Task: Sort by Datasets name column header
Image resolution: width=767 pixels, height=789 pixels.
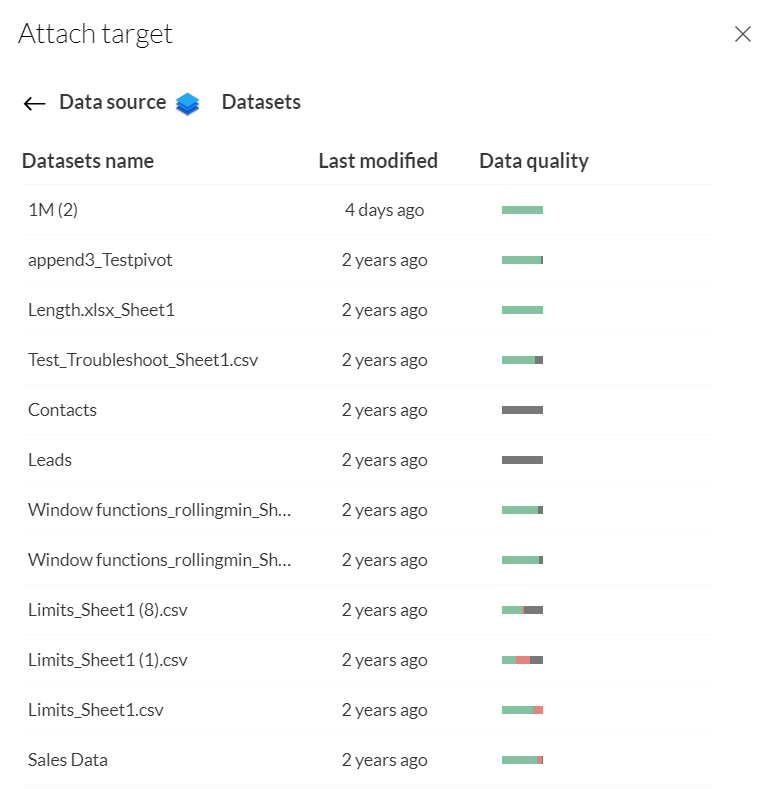Action: tap(88, 161)
